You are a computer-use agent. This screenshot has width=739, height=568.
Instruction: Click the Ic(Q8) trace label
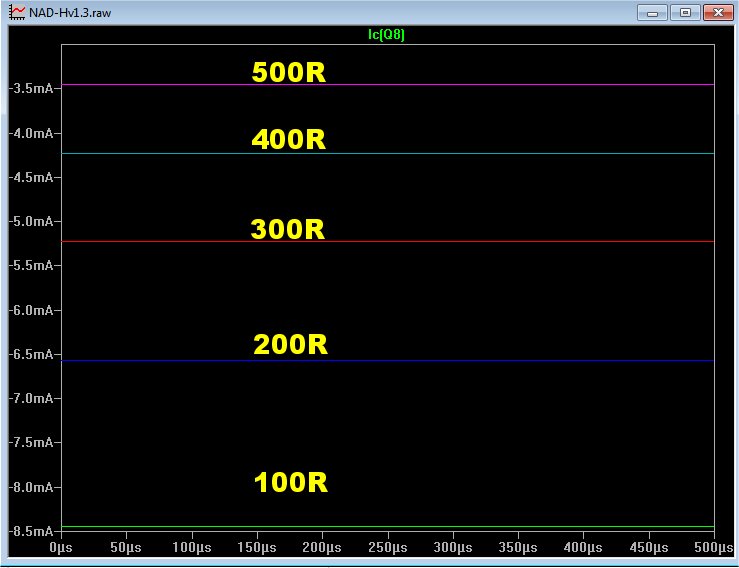point(386,34)
